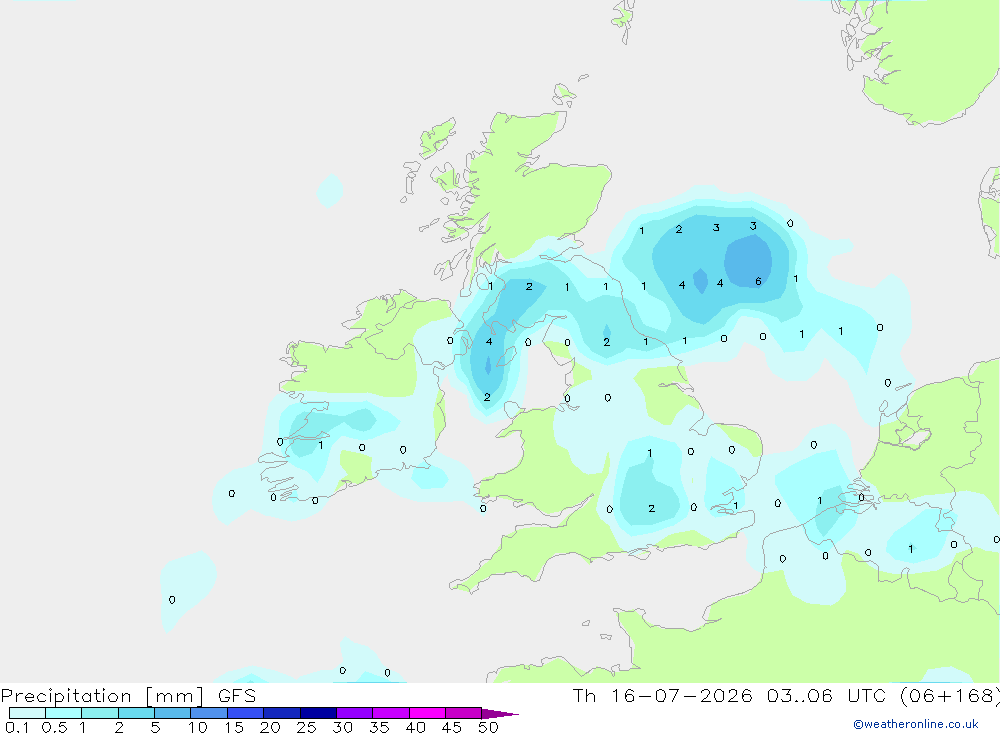Click the '10' legend scale label
1000x733 pixels.
197,727
